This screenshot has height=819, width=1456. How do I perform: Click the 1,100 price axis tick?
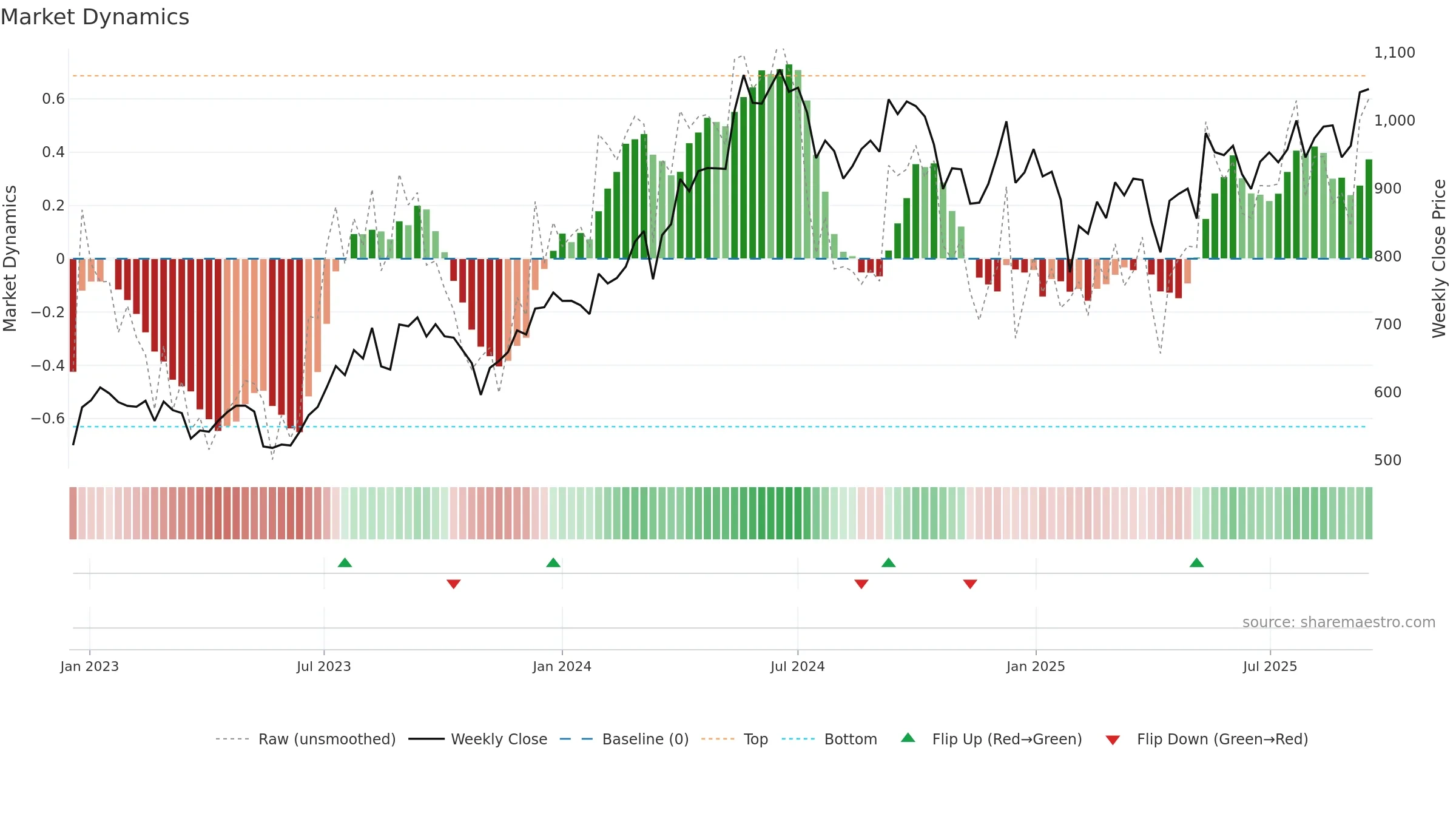pos(1395,53)
